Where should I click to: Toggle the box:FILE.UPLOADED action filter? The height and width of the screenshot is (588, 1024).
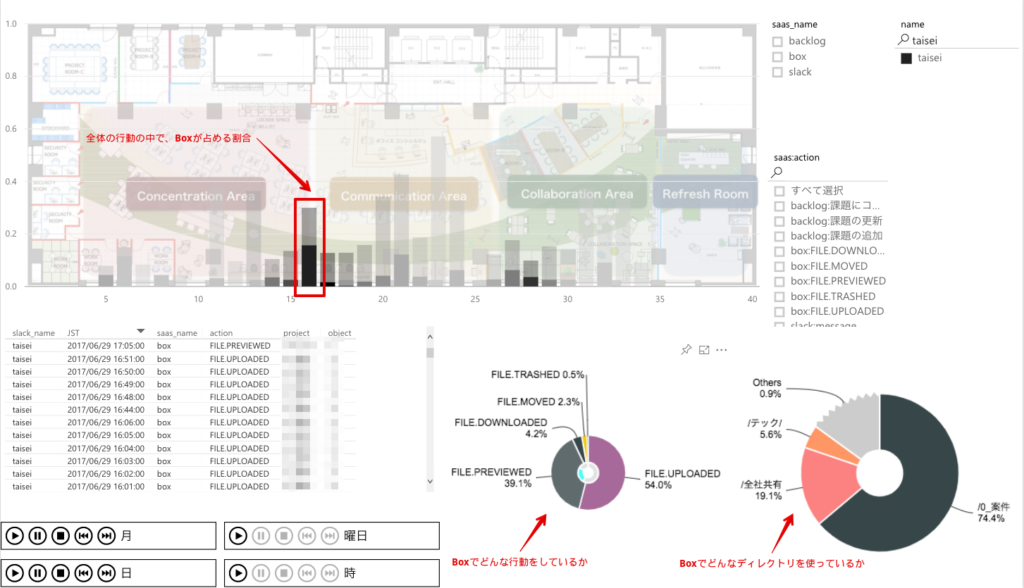pos(780,311)
